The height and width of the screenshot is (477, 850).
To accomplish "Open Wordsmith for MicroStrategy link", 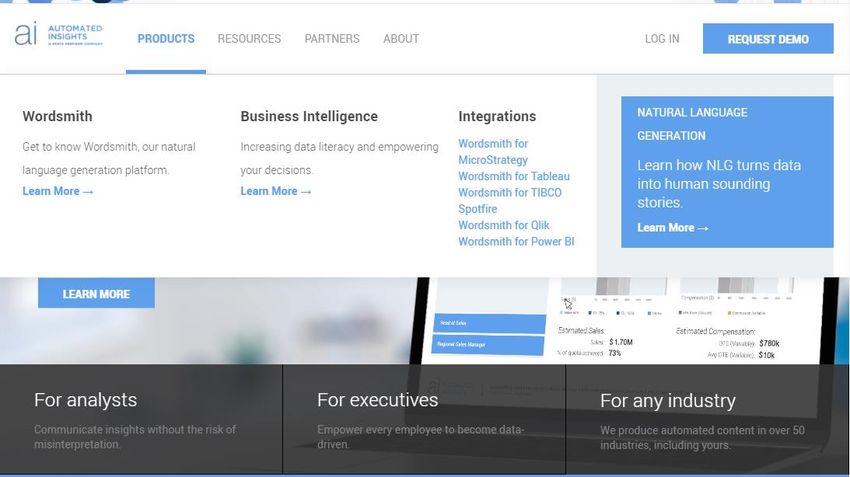I will [x=493, y=152].
